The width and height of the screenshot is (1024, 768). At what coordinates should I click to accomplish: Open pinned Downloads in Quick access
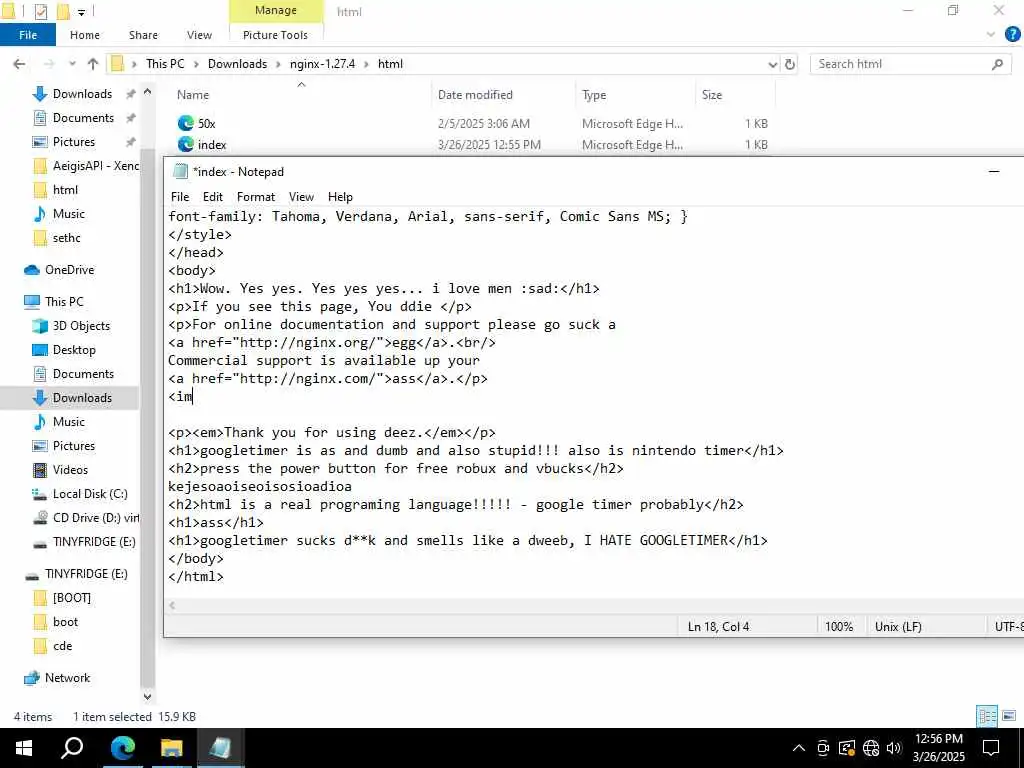pyautogui.click(x=82, y=94)
